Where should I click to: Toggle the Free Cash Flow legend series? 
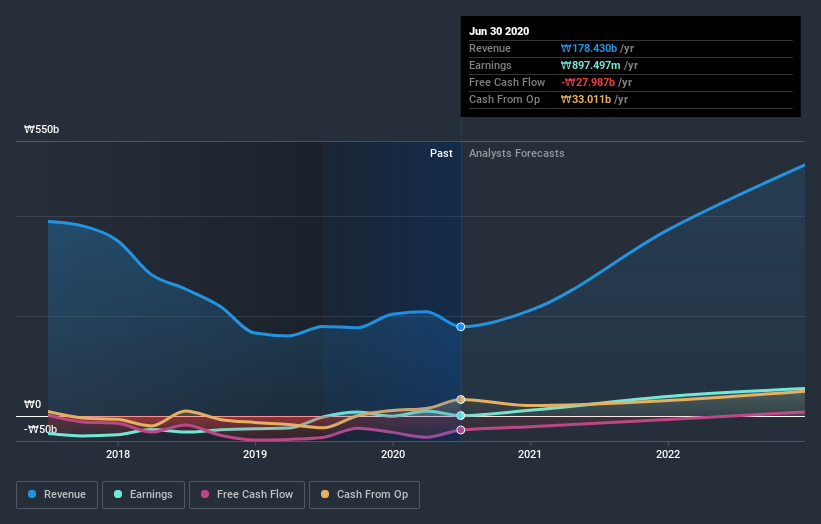tap(247, 495)
